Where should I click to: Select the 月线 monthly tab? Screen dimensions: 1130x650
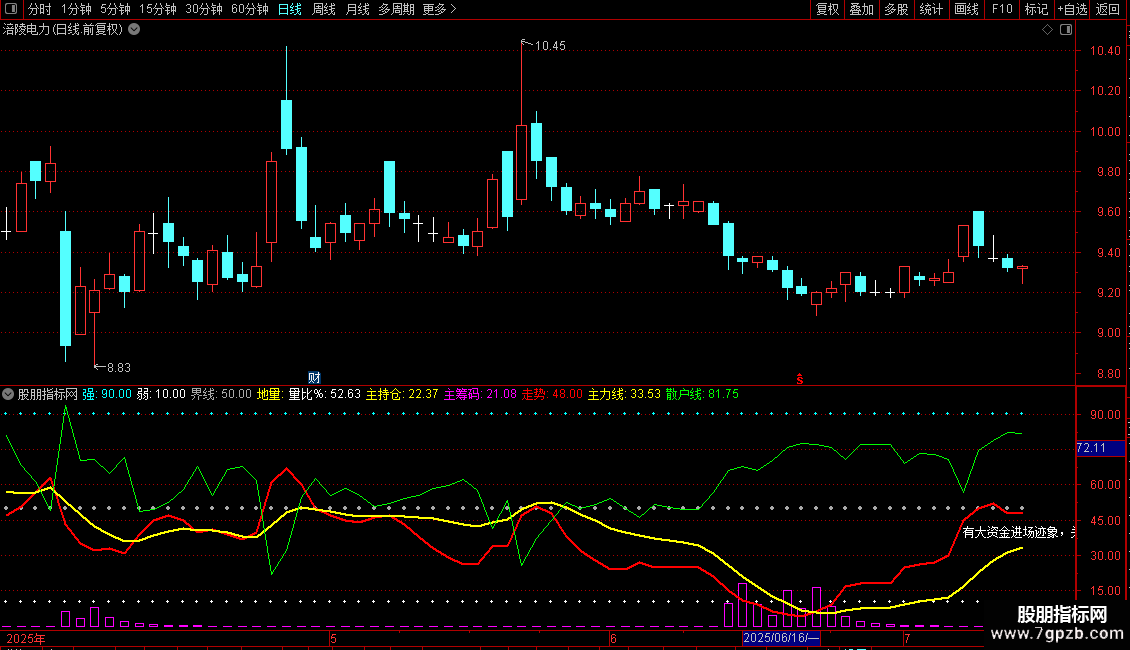[x=357, y=9]
